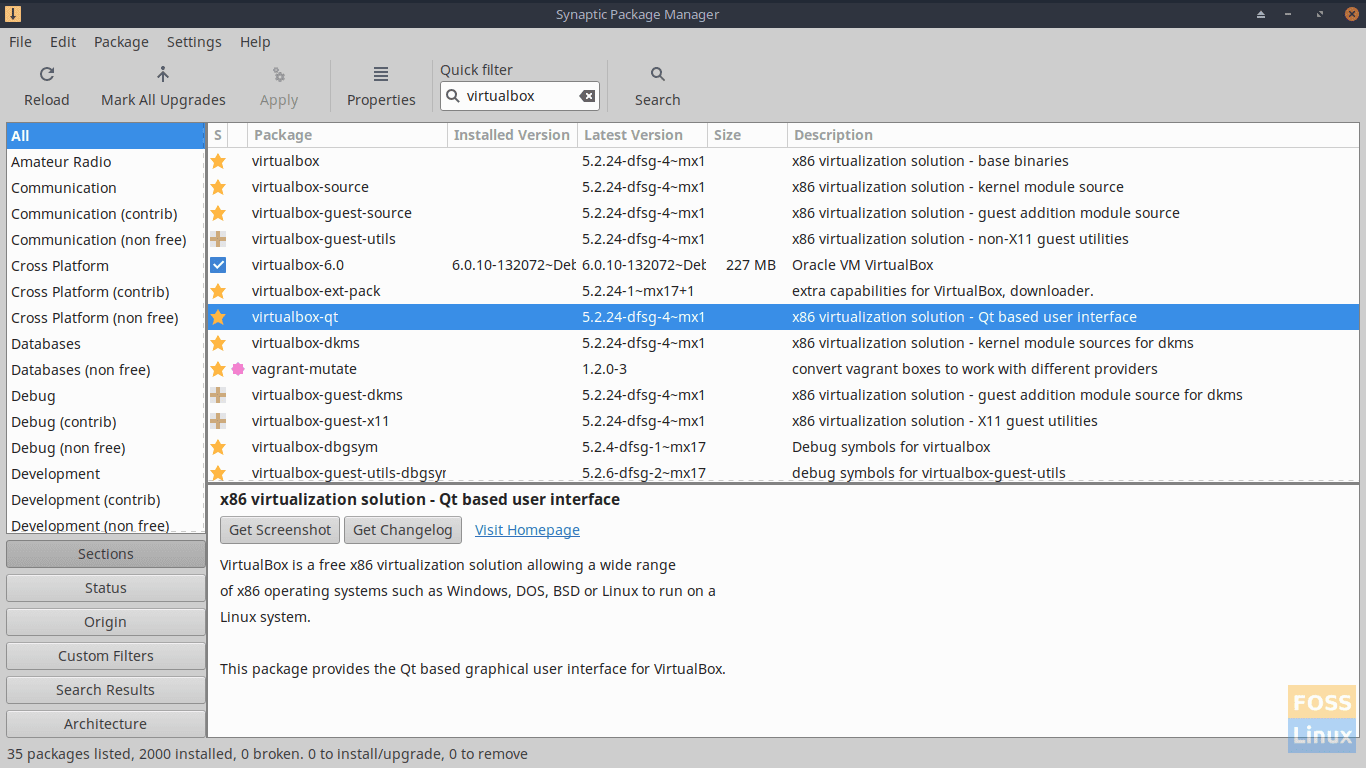Screen dimensions: 1366x768
Task: Click the Reload toolbar icon
Action: point(47,74)
